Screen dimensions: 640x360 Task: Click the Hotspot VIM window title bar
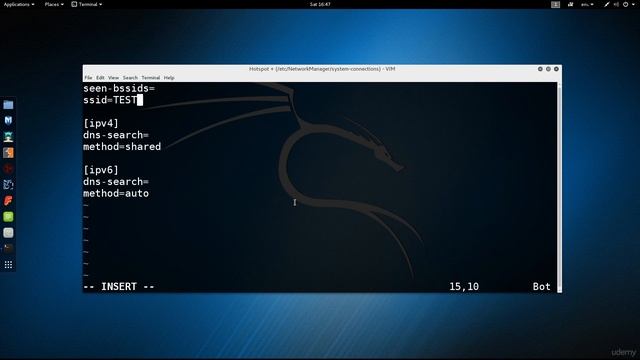322,69
